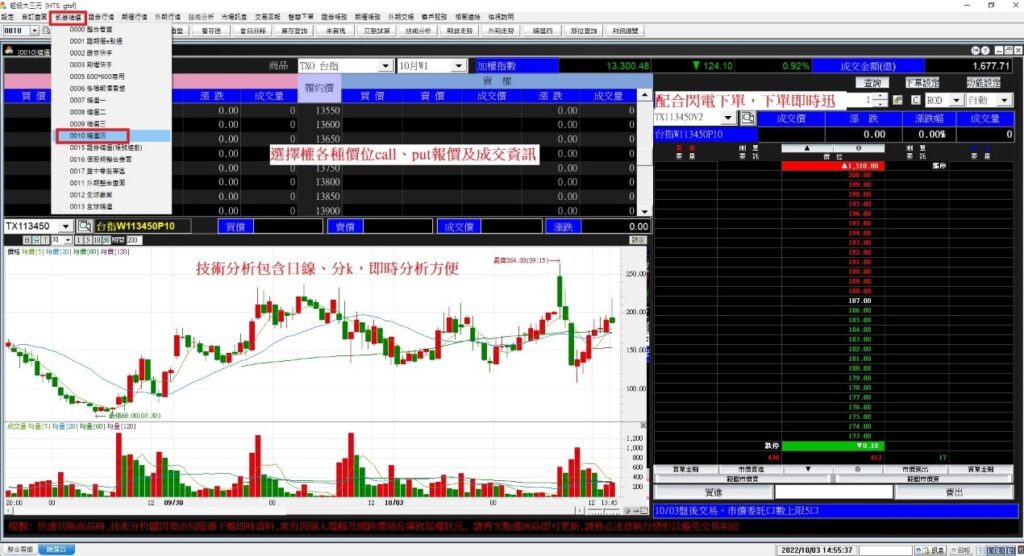Select the 日 daily period chart button
Screen dimensions: 1024x556
click(27, 240)
